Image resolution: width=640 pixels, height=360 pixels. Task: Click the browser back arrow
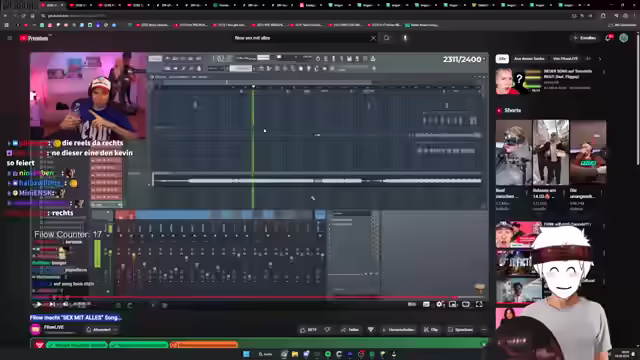(x=5, y=16)
